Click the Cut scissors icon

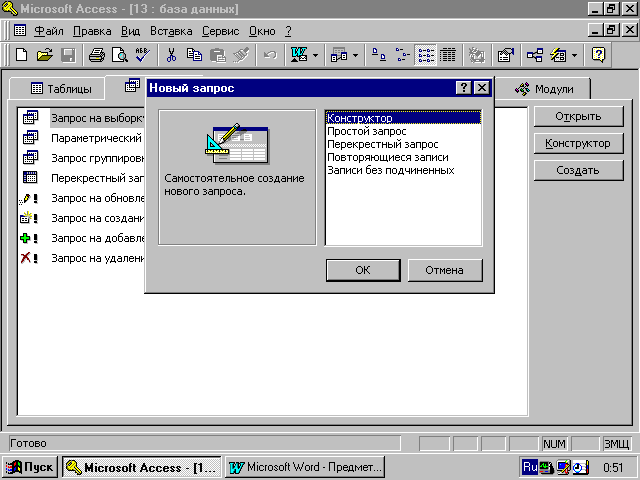point(171,55)
